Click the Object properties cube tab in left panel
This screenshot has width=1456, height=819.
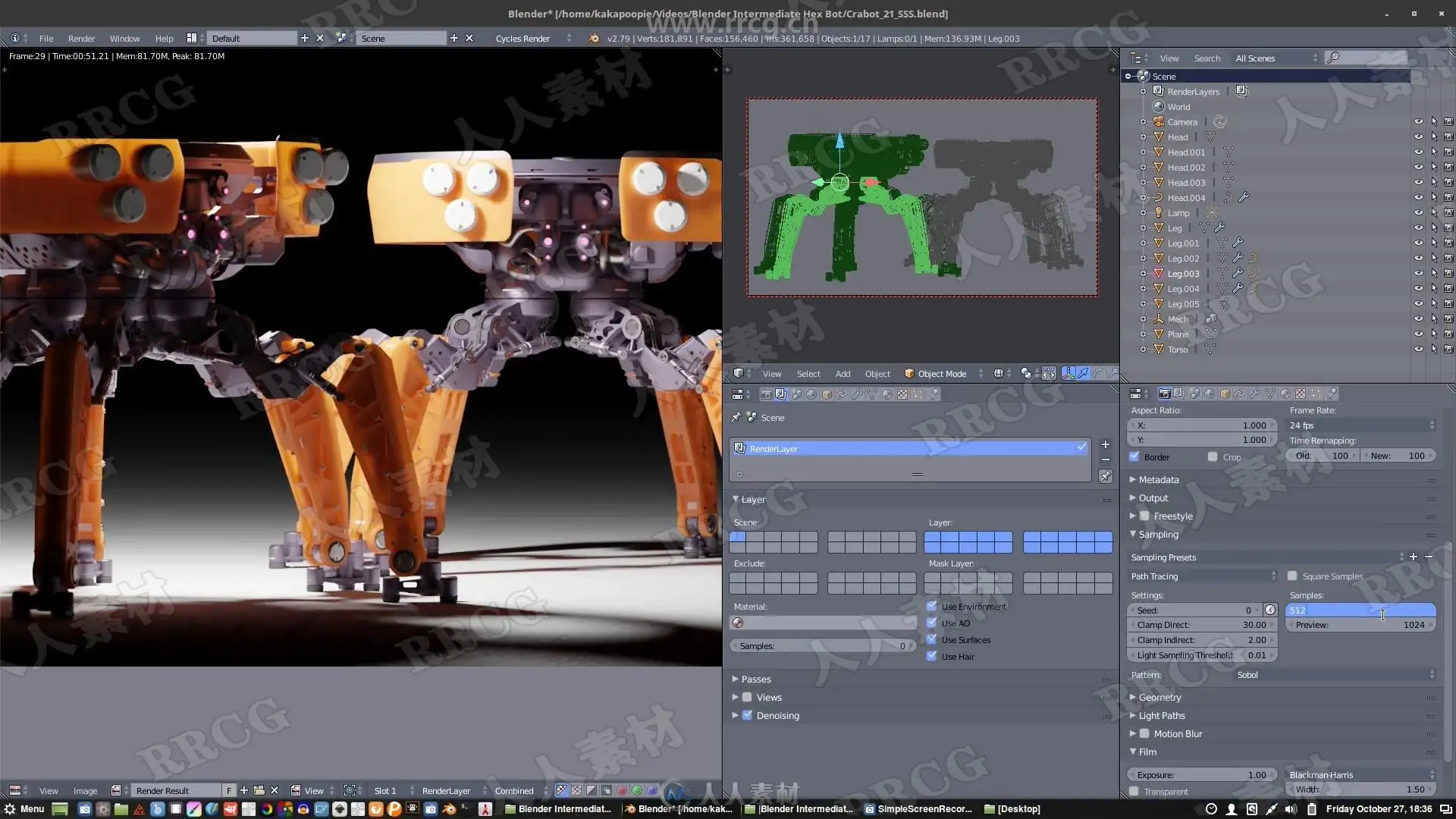coord(827,394)
